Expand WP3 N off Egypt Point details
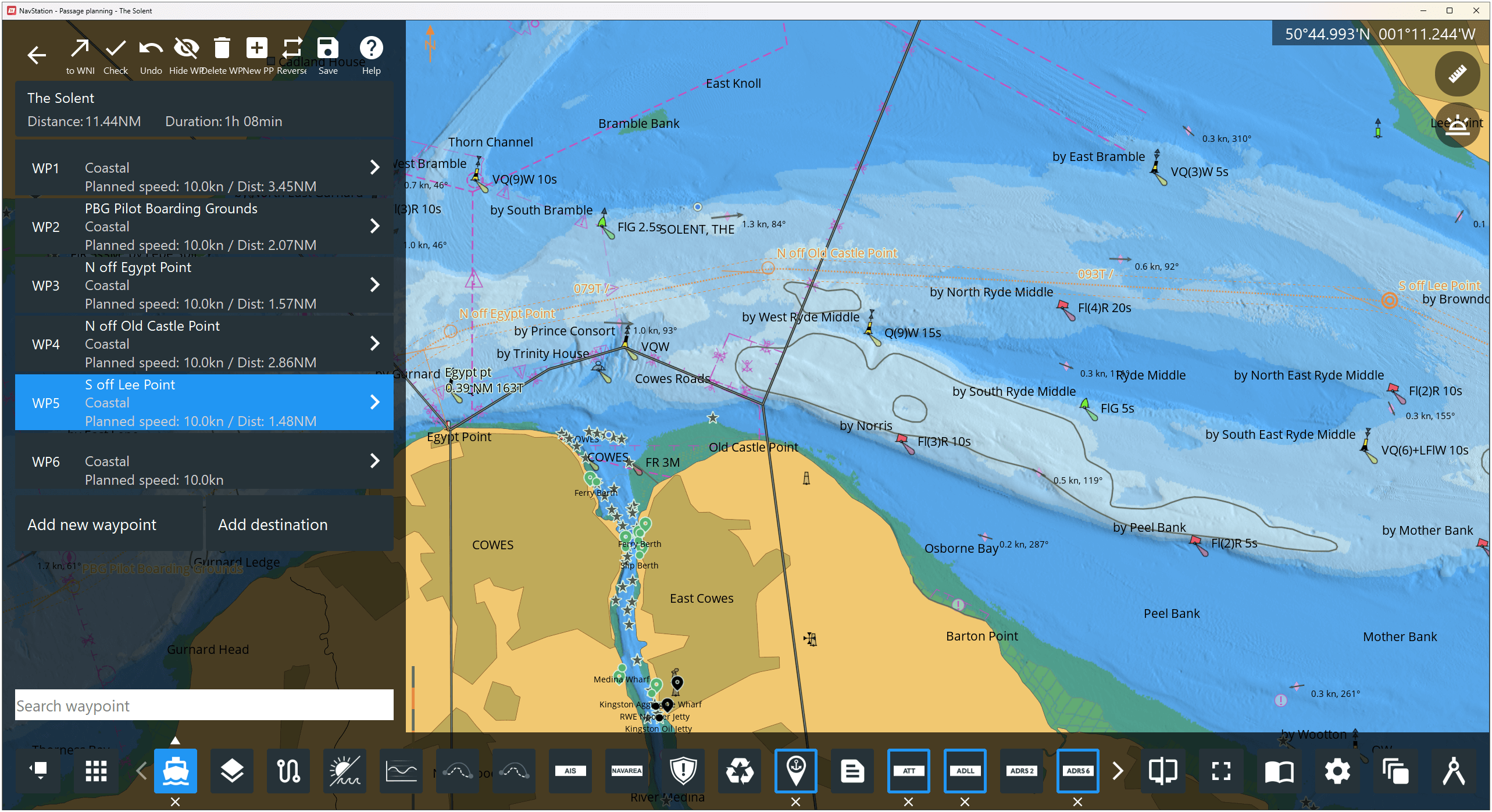This screenshot has height=812, width=1492. [x=375, y=285]
